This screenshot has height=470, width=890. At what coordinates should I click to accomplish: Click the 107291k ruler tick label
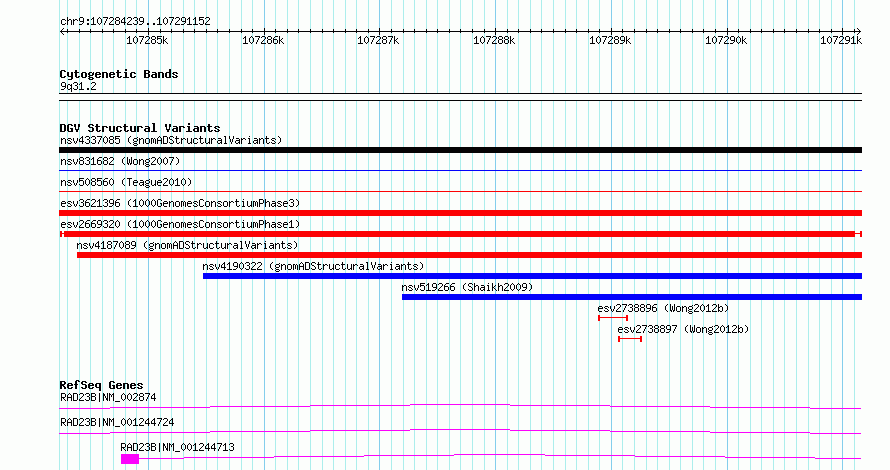point(841,41)
